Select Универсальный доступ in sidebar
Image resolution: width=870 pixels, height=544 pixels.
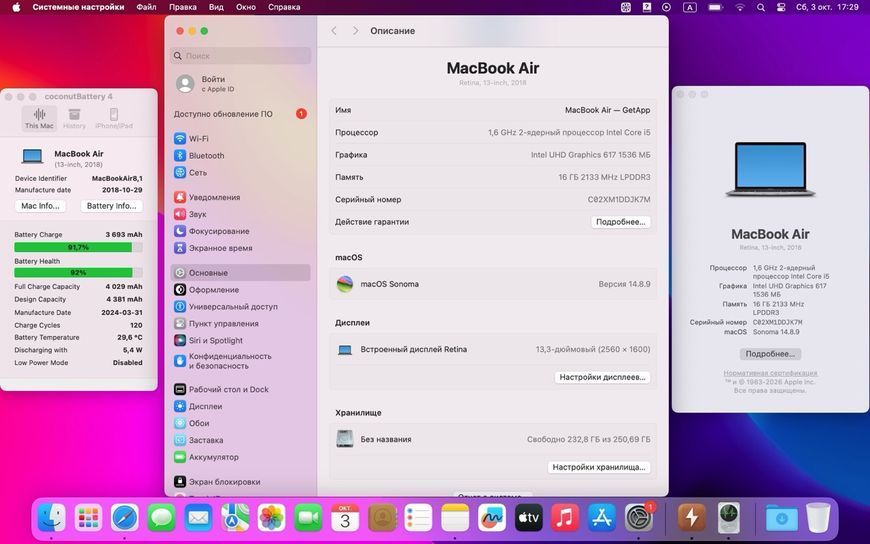240,306
